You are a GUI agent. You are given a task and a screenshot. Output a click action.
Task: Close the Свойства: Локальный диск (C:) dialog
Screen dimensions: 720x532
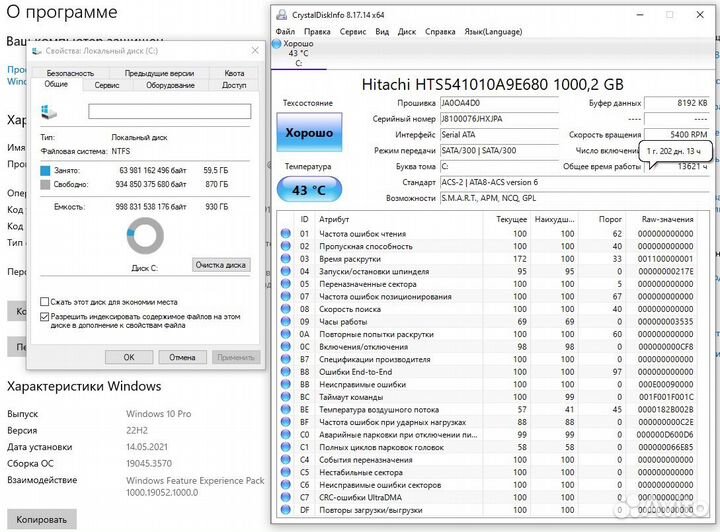(x=255, y=50)
